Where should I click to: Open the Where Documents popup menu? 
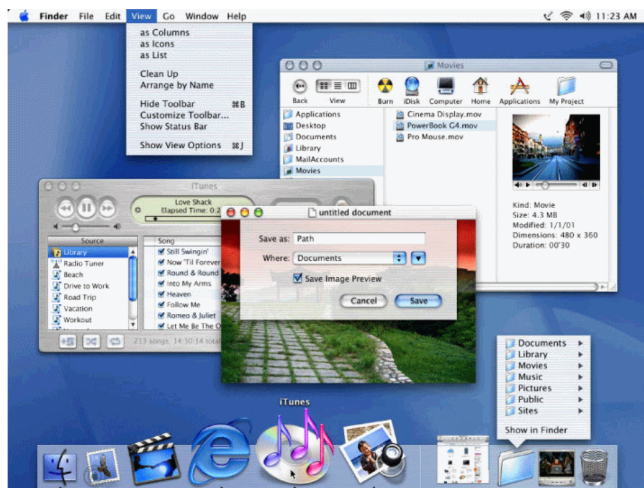350,258
